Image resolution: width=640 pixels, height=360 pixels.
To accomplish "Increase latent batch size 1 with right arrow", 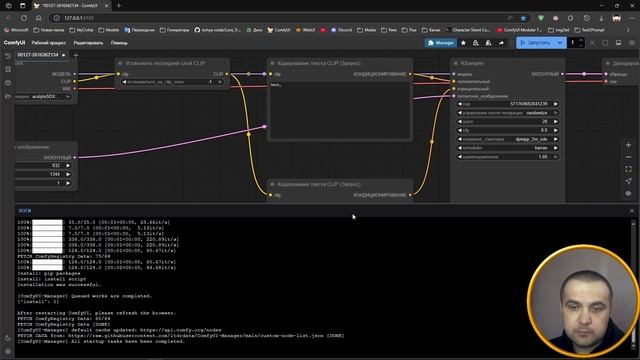I will click(68, 183).
